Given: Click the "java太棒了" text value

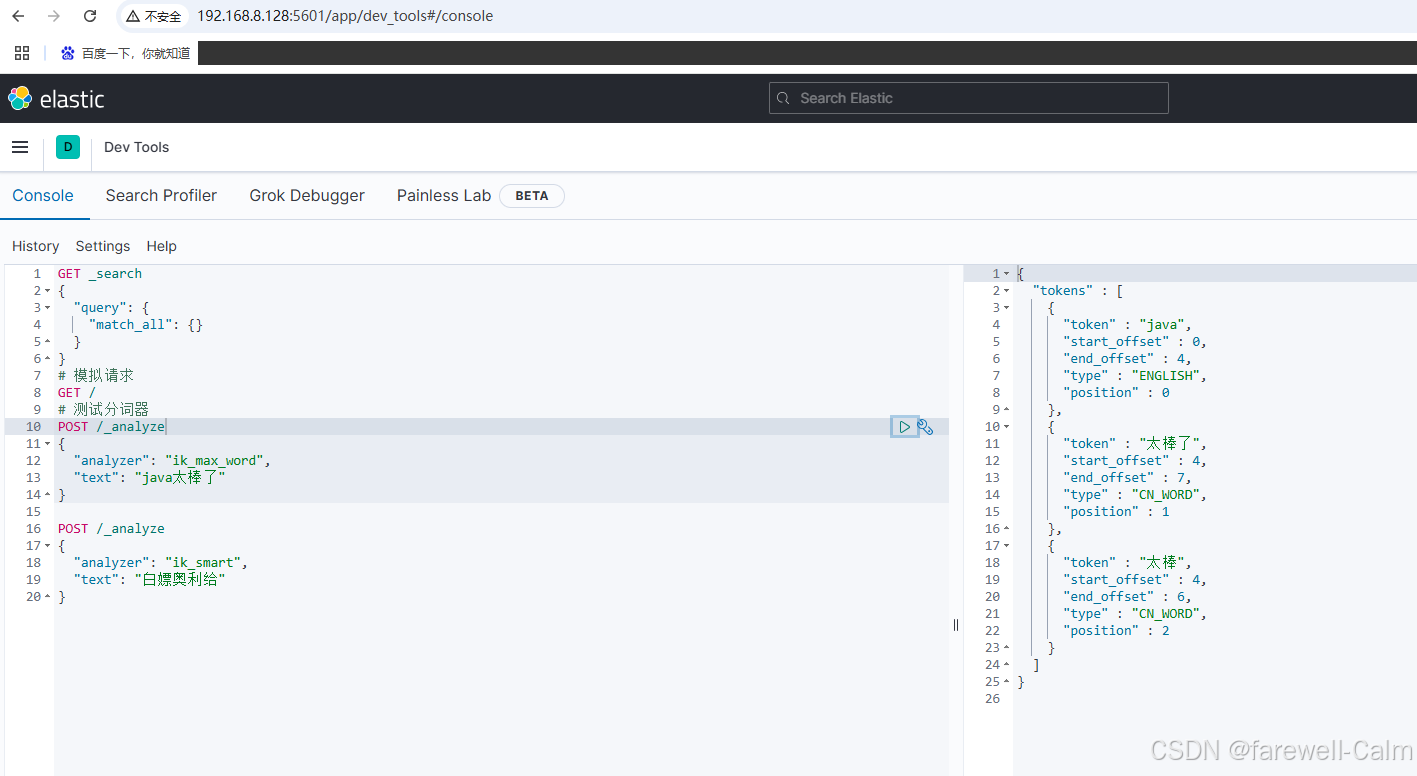Looking at the screenshot, I should tap(180, 478).
